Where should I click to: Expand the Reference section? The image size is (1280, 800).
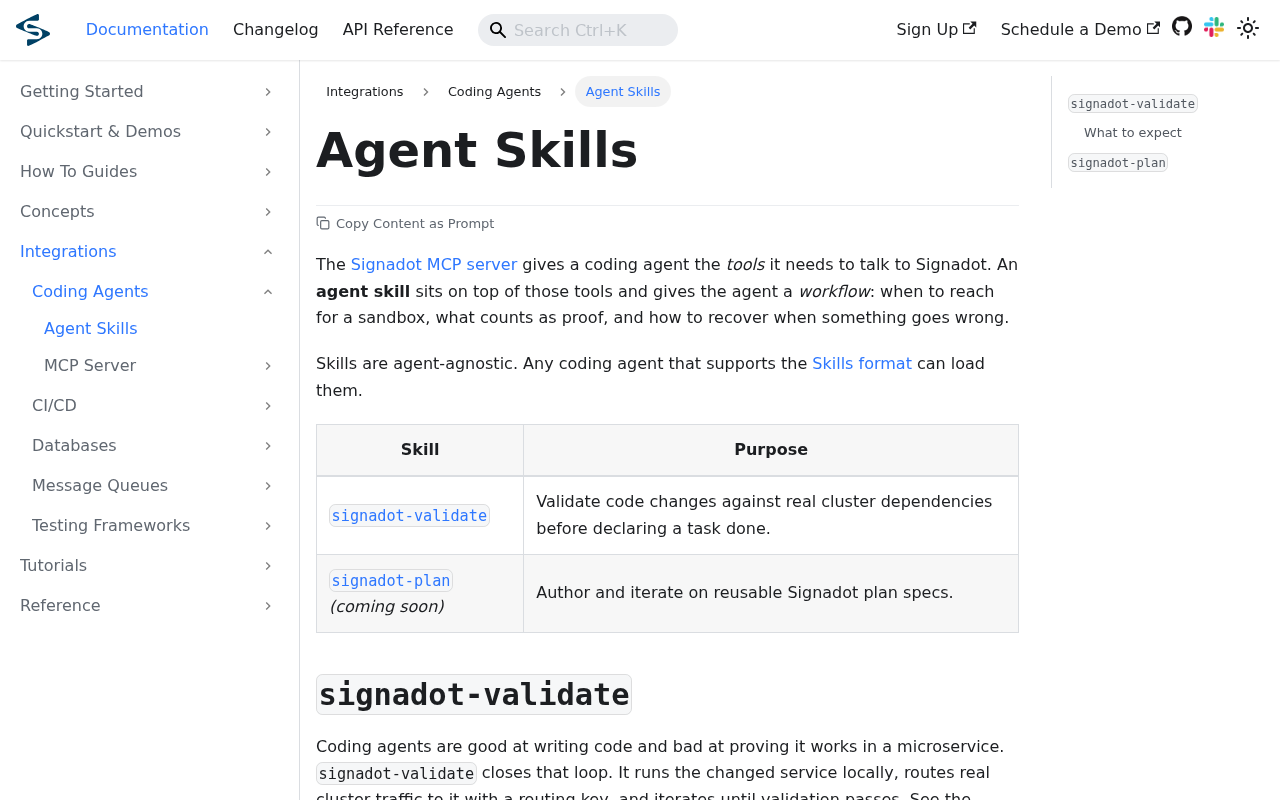point(268,606)
